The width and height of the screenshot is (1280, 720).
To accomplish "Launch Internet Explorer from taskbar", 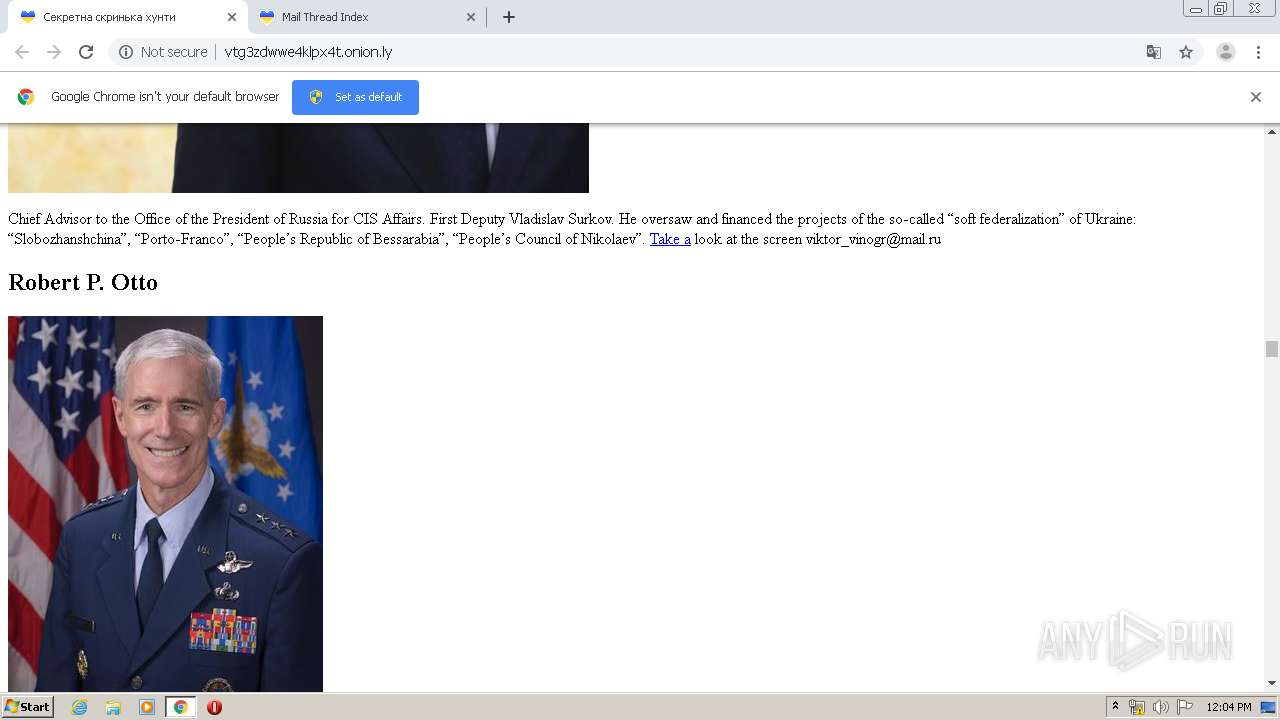I will (x=79, y=707).
